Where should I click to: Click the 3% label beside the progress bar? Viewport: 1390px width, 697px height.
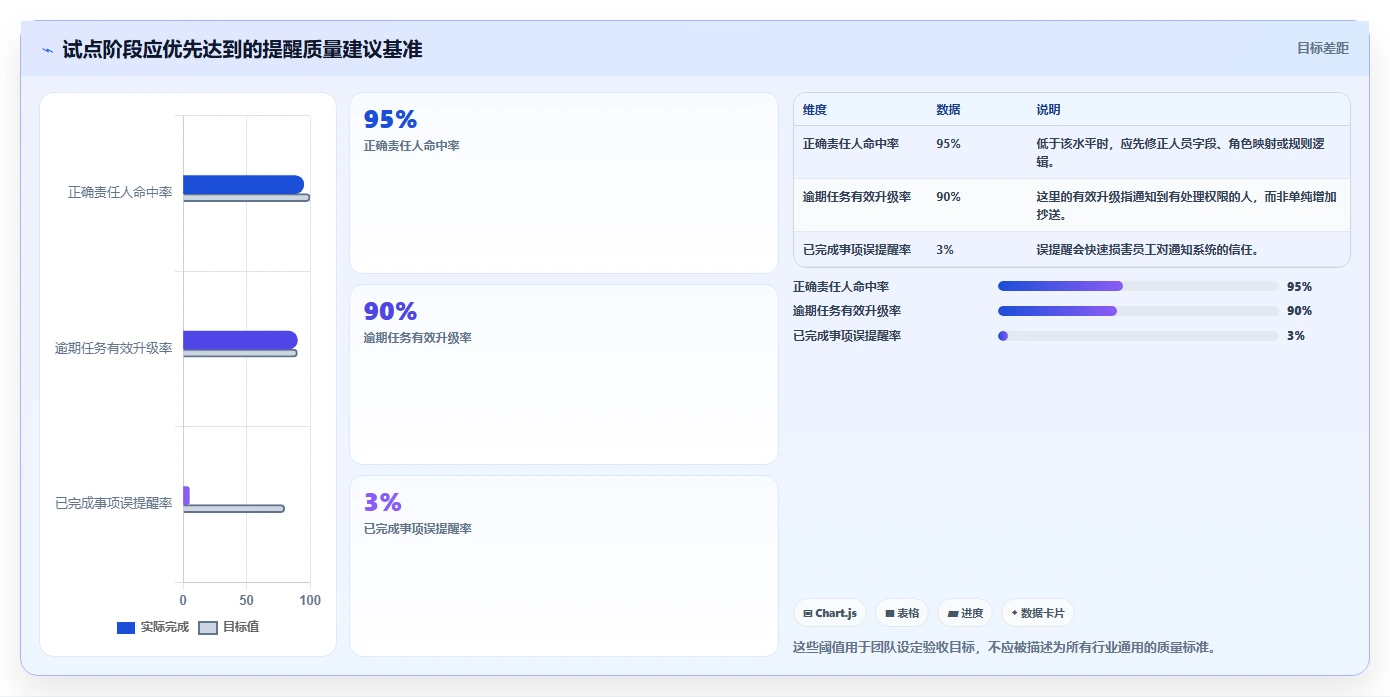(1296, 336)
